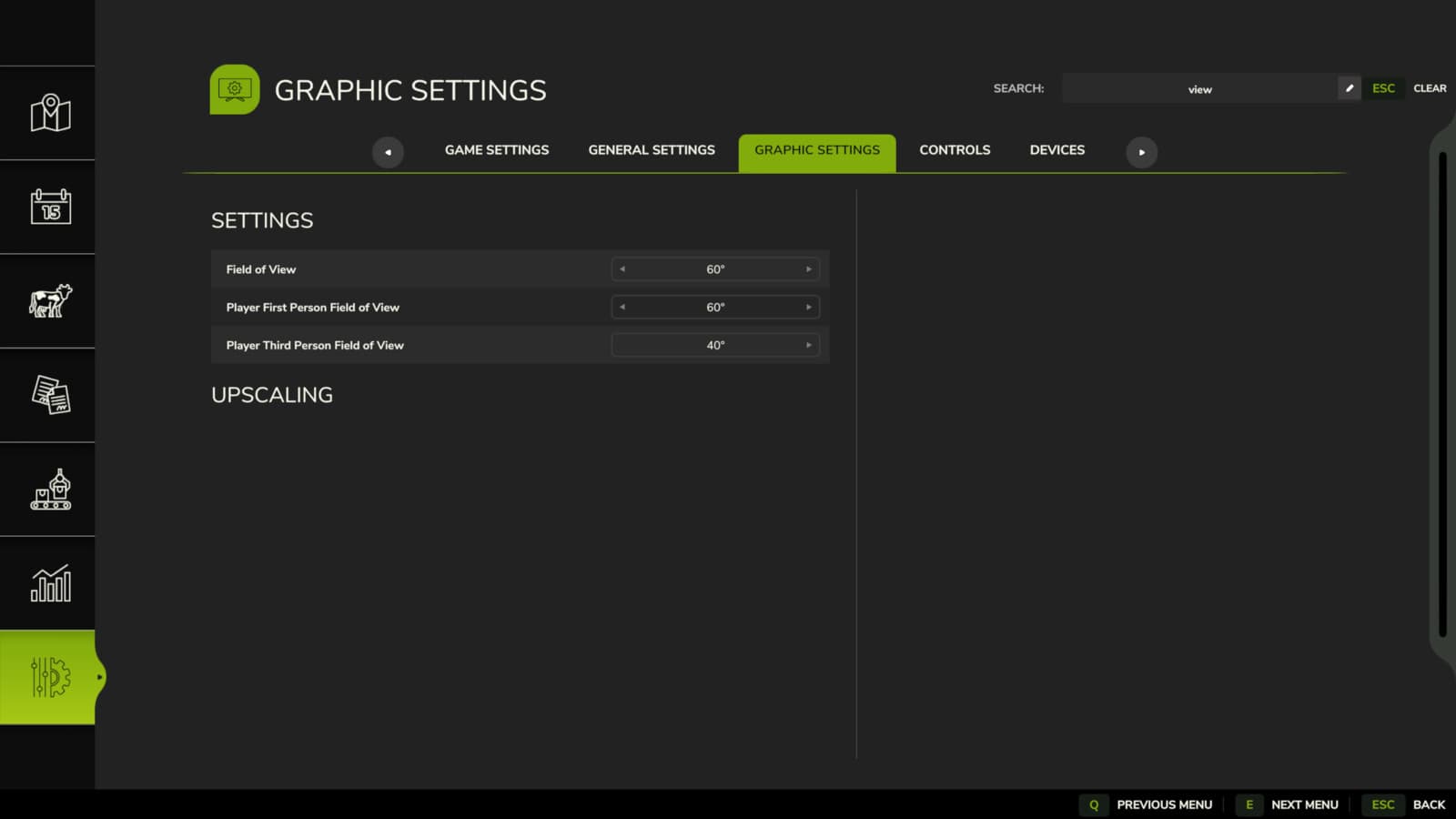Click Next Menu in bottom bar
Viewport: 1456px width, 819px height.
(x=1304, y=804)
